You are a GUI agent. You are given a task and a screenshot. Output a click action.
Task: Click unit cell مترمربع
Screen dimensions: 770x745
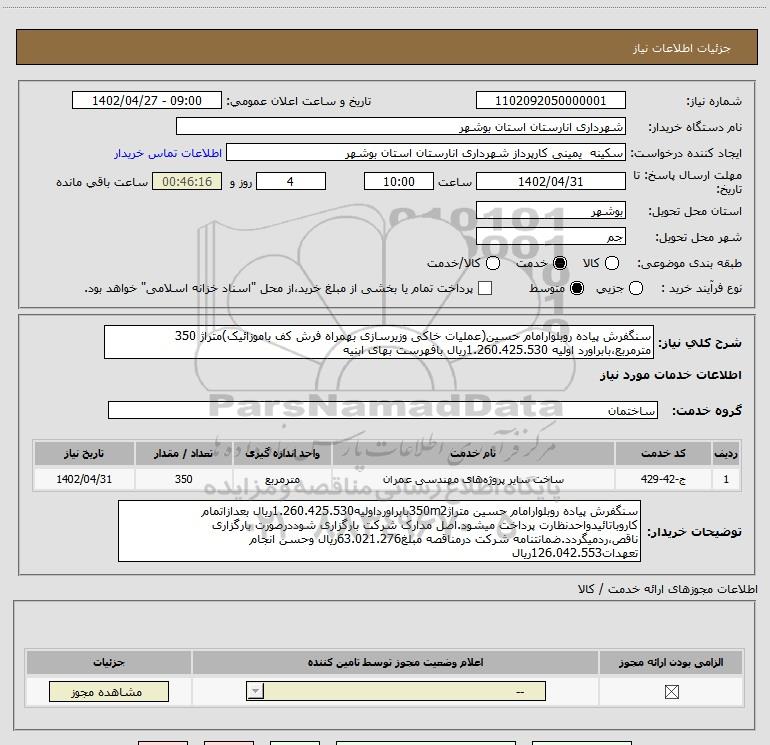282,479
